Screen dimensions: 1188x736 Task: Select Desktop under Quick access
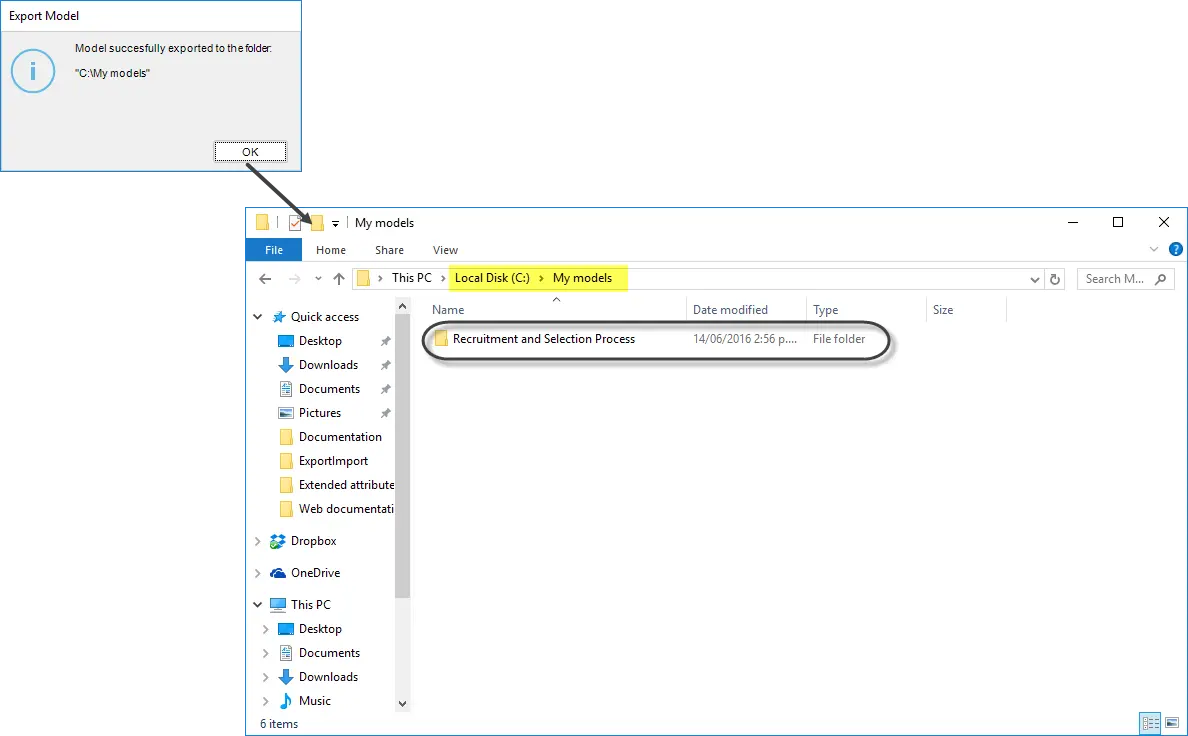coord(320,341)
